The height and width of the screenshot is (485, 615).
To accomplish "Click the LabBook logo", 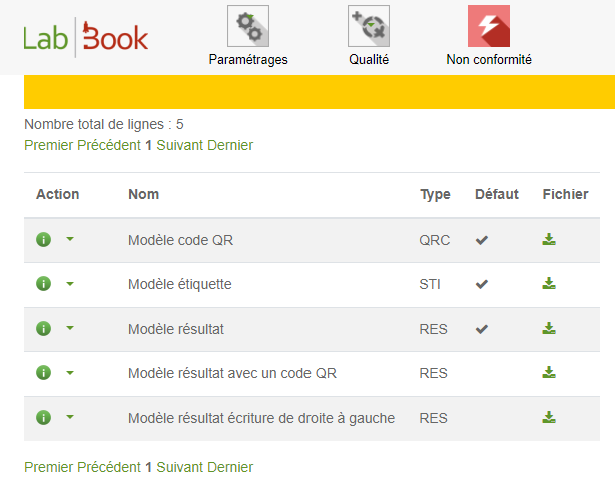I will 86,38.
